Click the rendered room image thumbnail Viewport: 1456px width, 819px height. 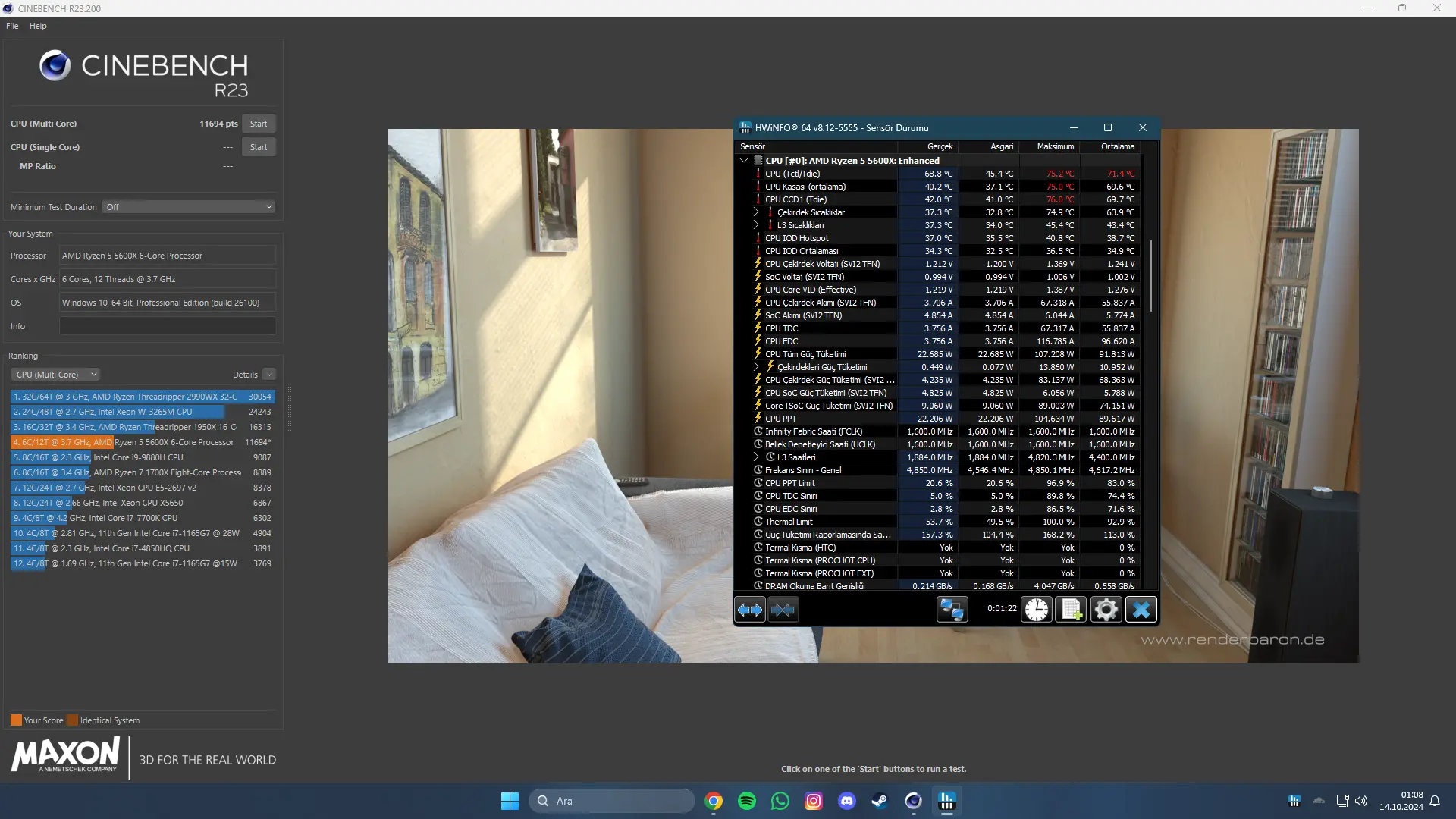pos(873,396)
